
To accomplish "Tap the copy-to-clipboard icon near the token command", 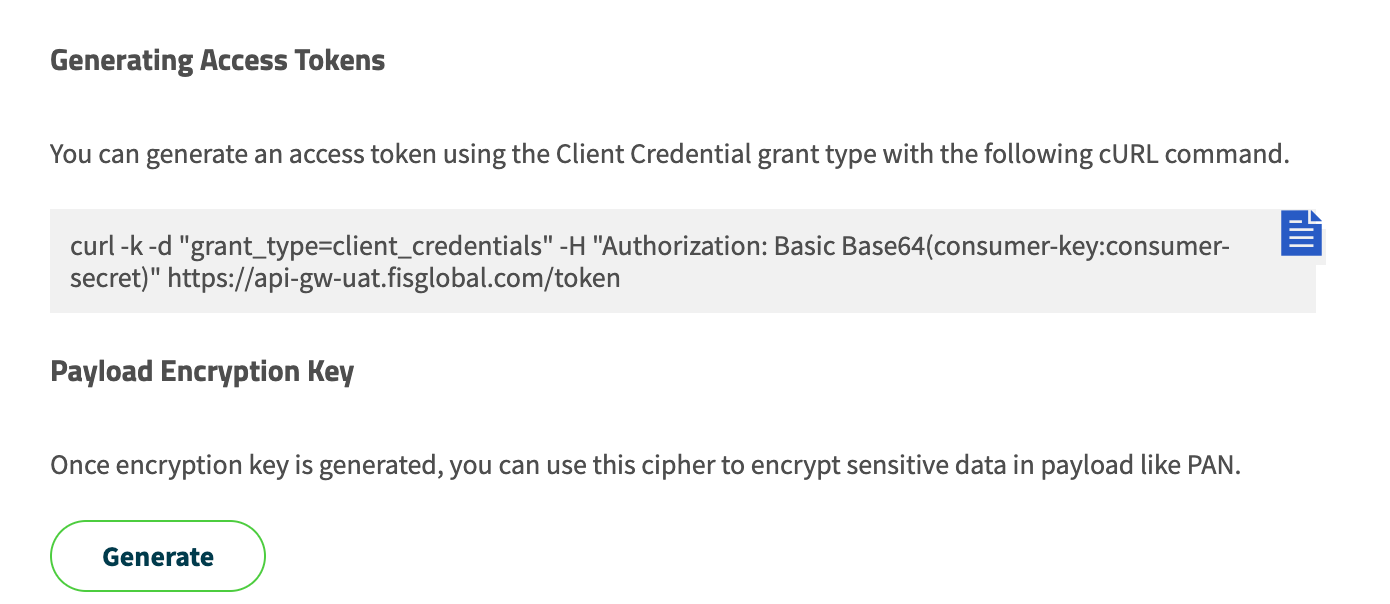I will 1301,232.
